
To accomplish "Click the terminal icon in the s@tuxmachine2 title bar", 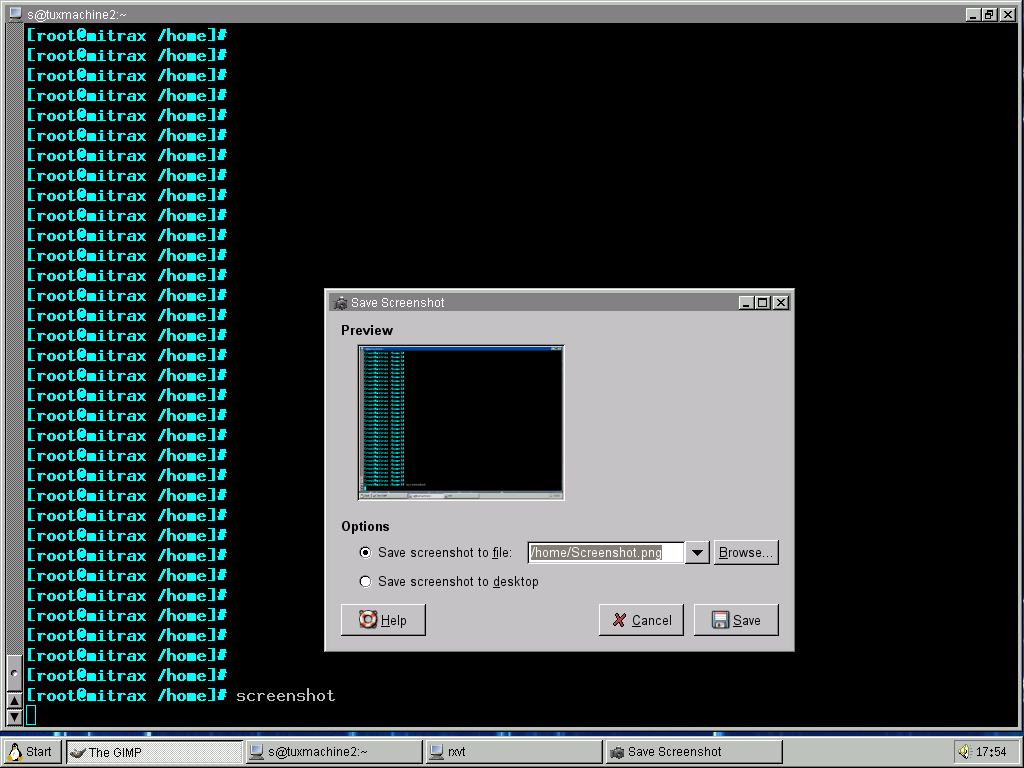I will tap(15, 14).
